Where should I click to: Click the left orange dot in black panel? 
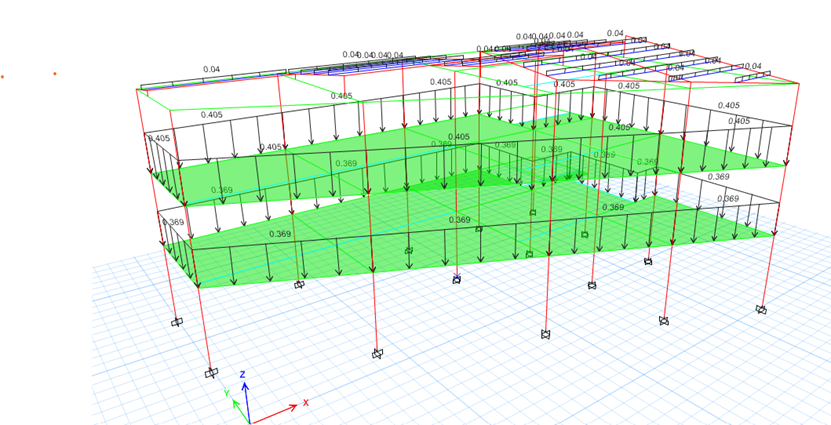2,76
